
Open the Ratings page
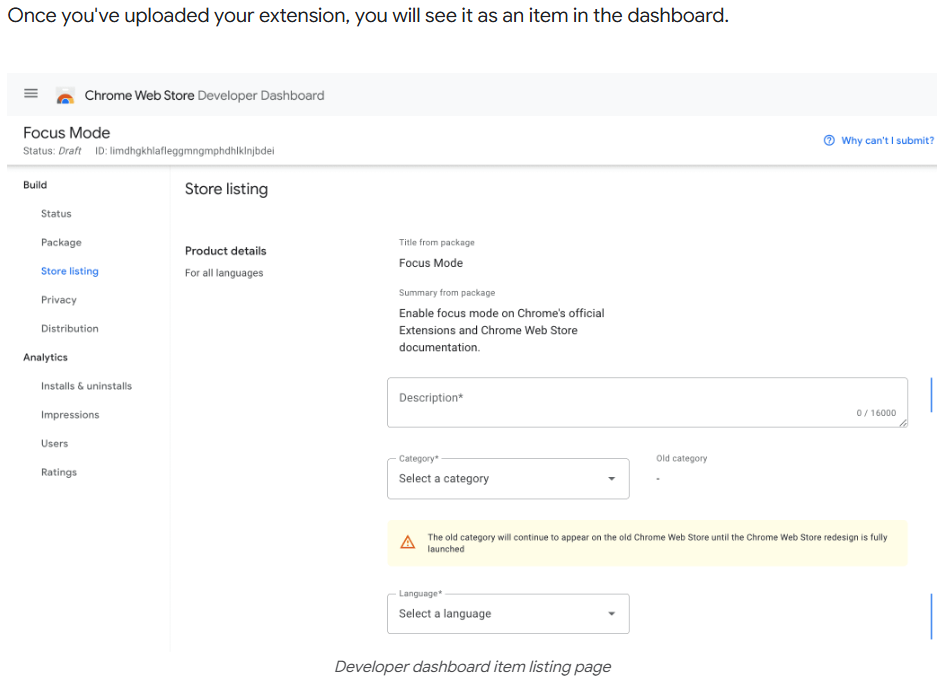pos(58,471)
